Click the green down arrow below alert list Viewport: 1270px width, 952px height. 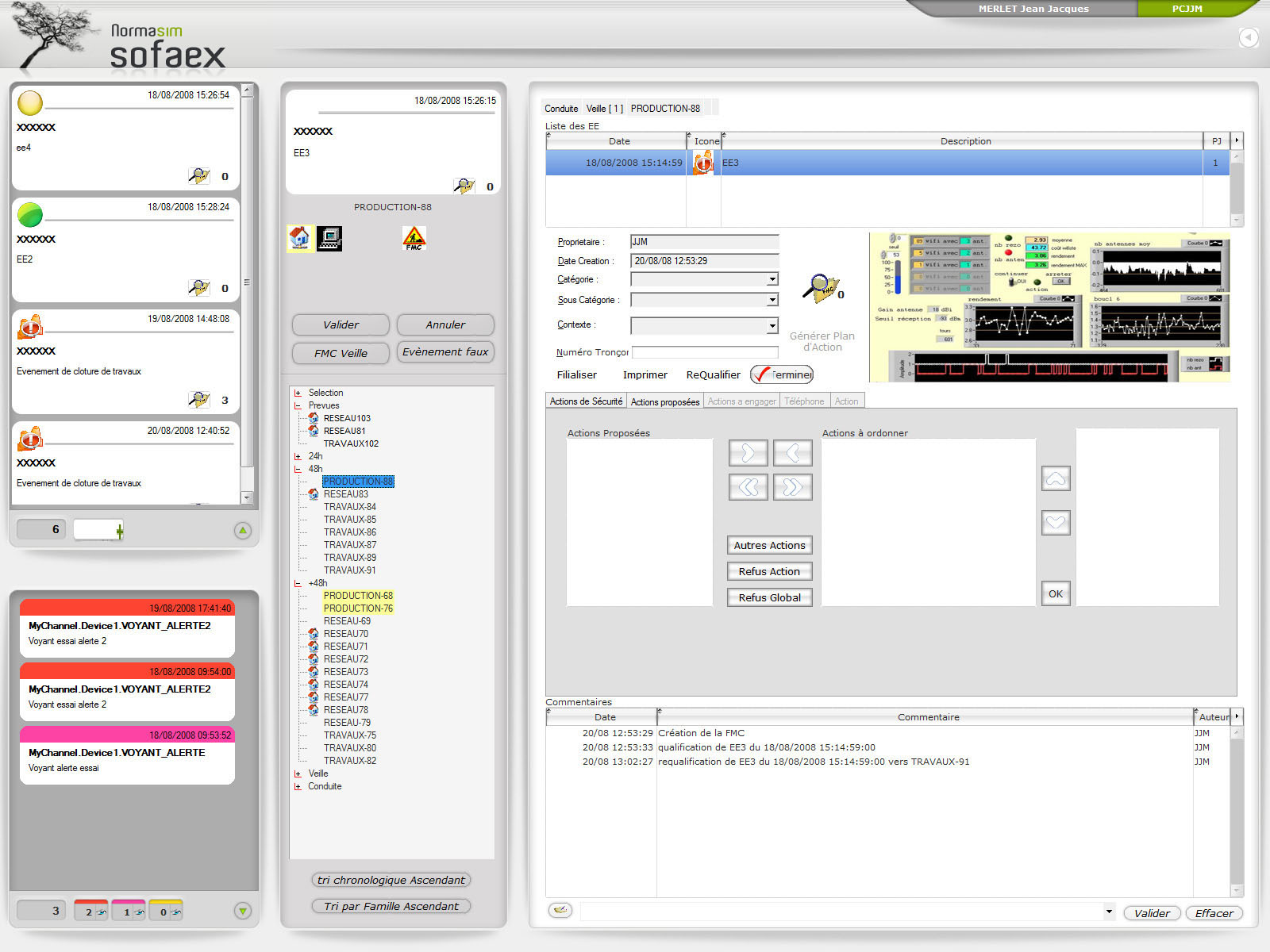(x=243, y=911)
